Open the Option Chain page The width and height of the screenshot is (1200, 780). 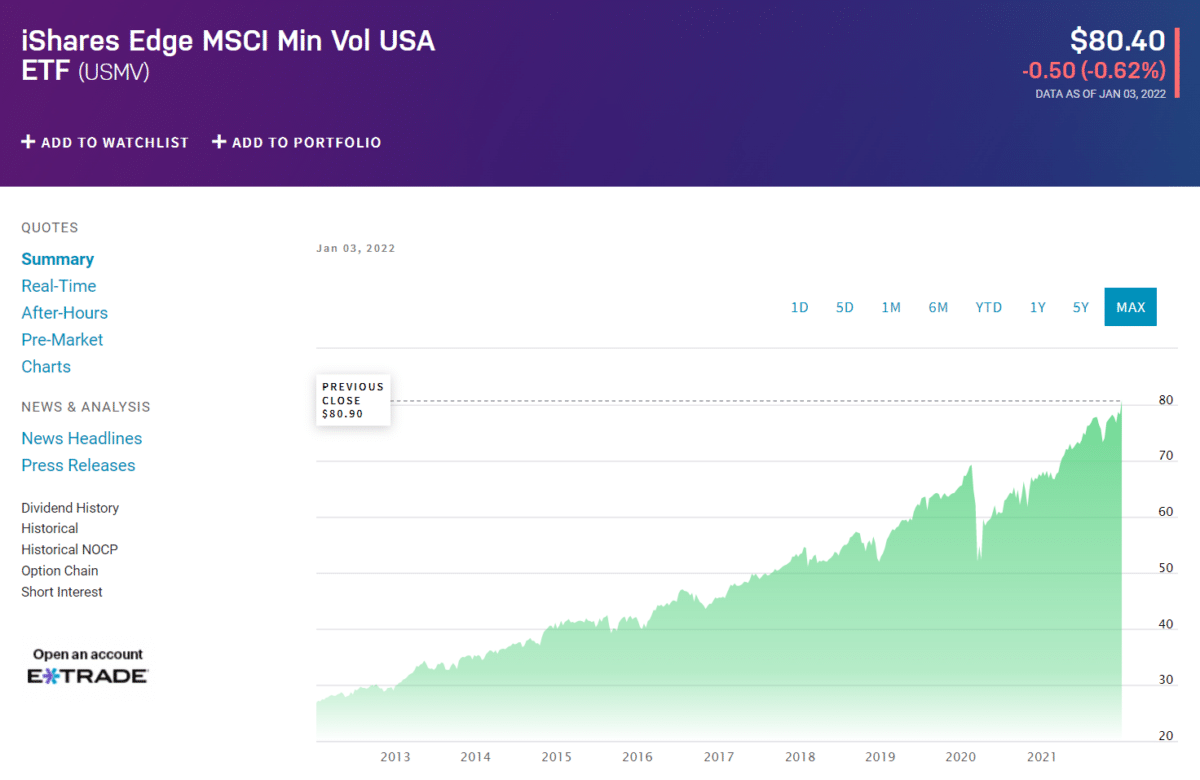(60, 570)
